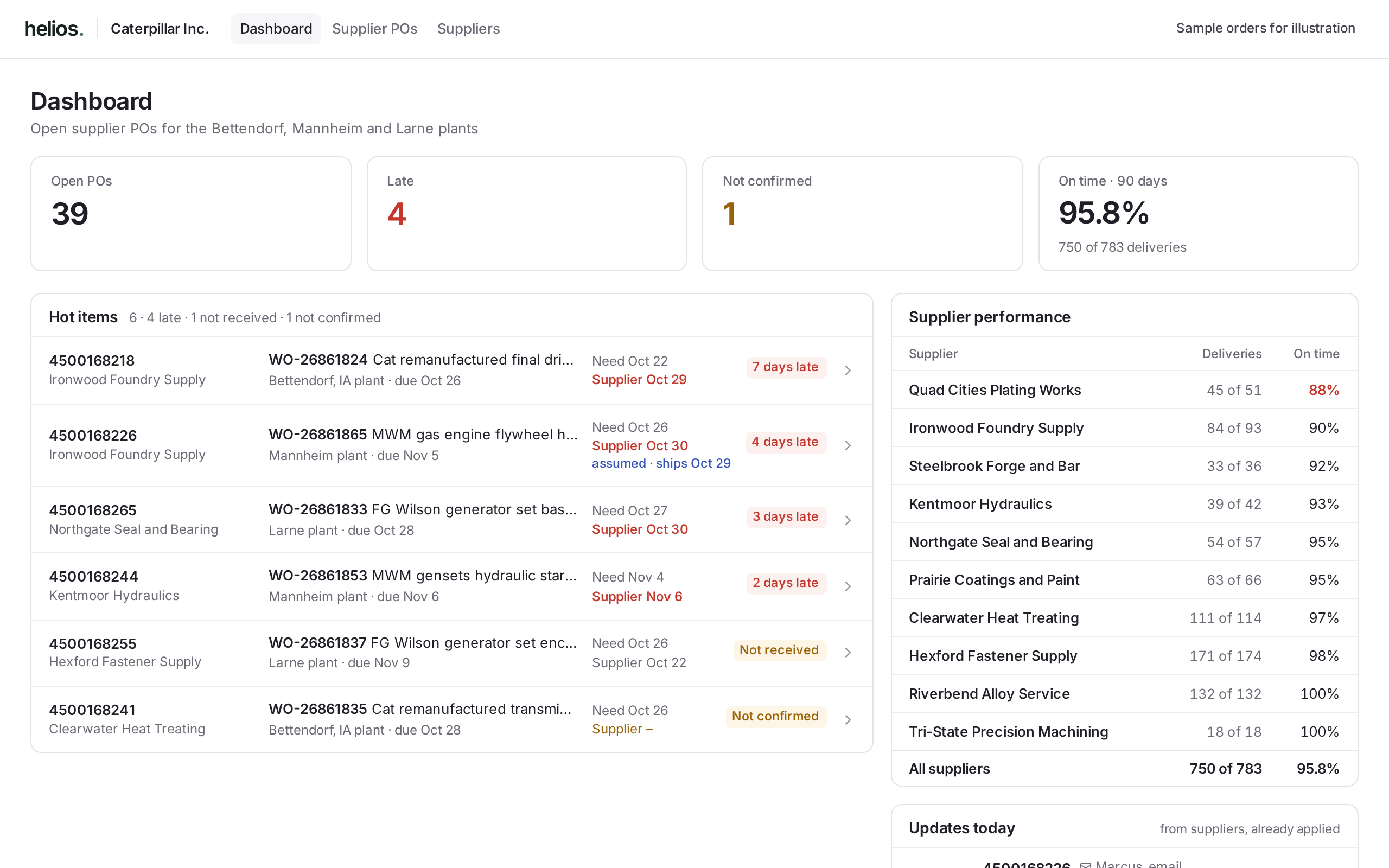
Task: Click work order WO-26861865 description
Action: [423, 435]
